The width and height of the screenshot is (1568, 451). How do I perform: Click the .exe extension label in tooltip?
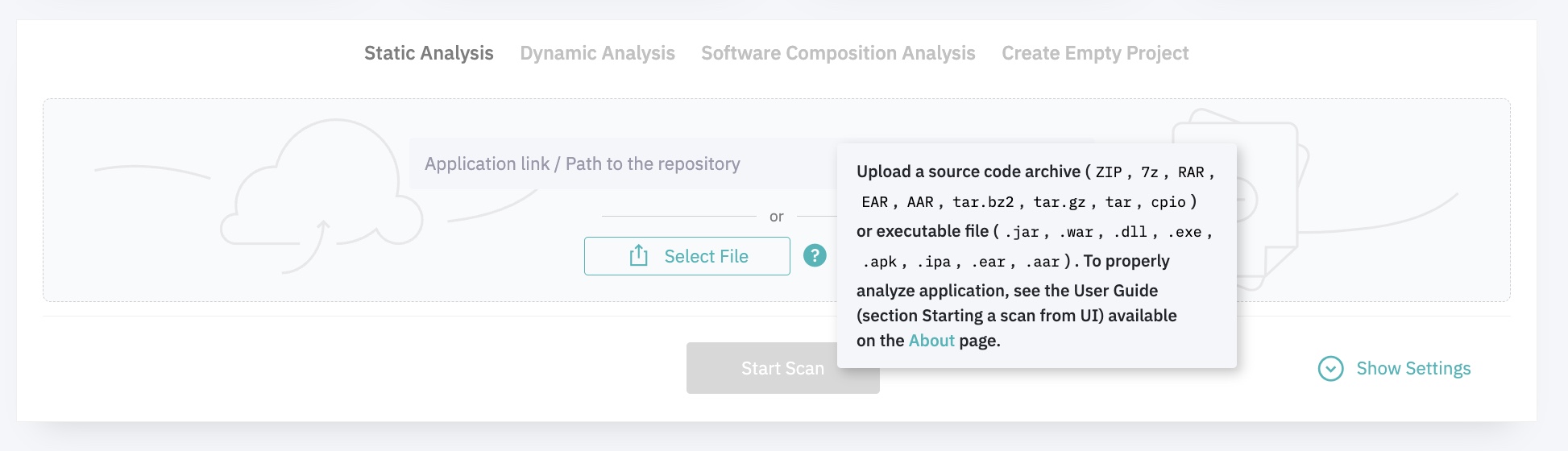tap(1188, 232)
